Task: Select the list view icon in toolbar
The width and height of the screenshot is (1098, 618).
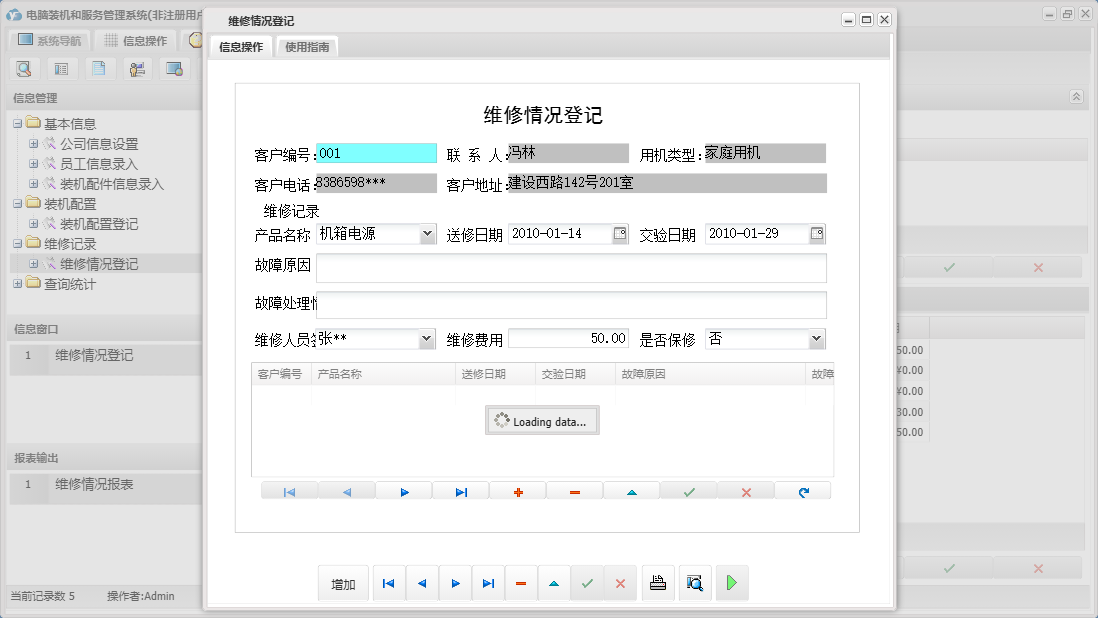Action: click(x=61, y=68)
